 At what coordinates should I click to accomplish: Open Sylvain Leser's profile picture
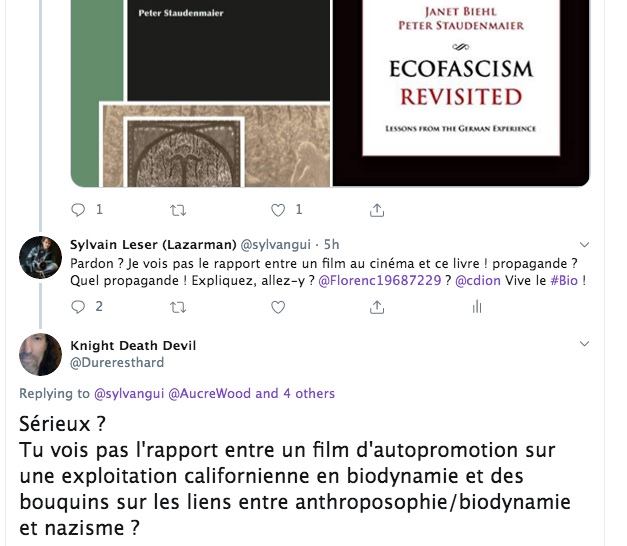click(x=40, y=257)
